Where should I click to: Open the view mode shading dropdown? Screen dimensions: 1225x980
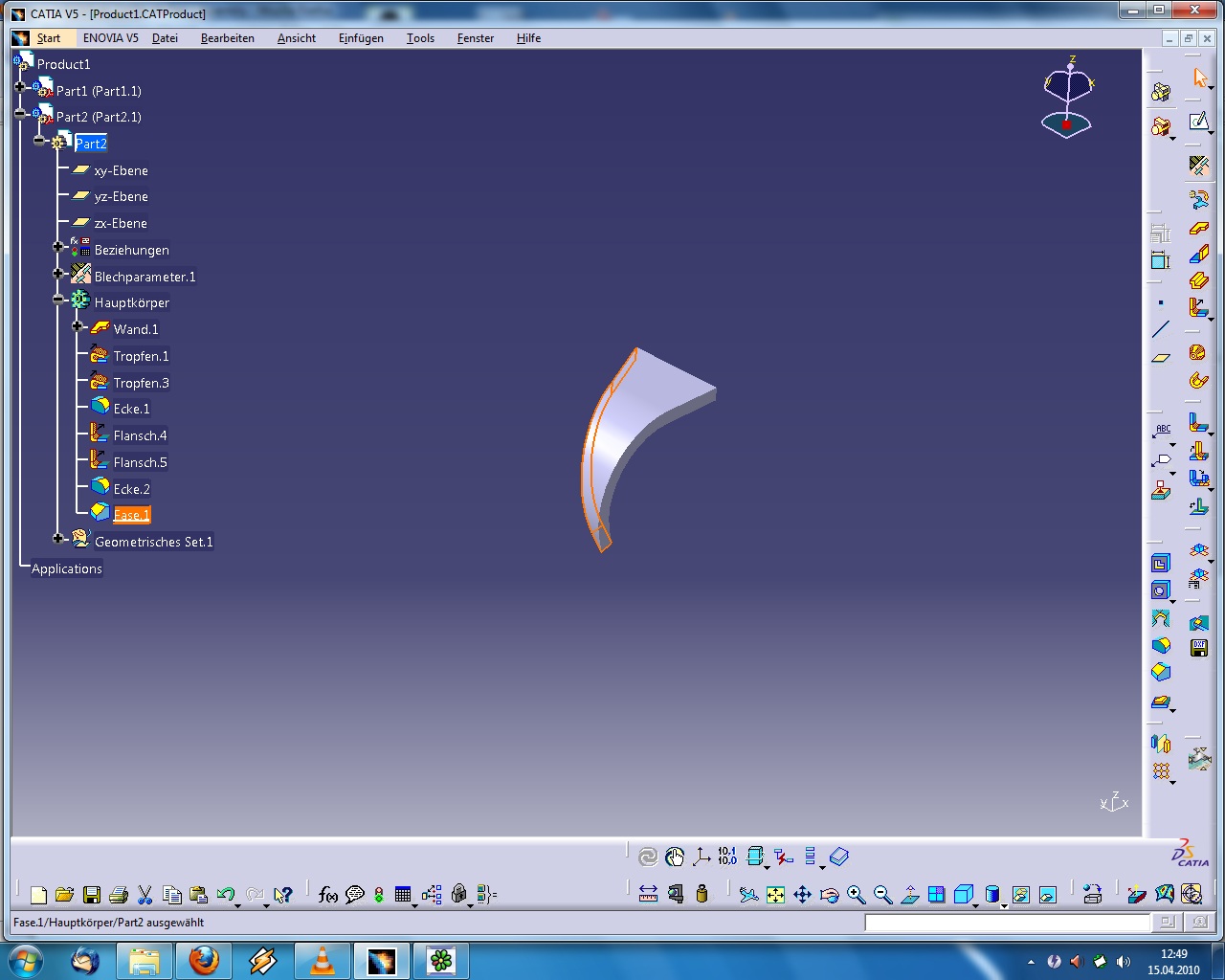(x=1004, y=904)
